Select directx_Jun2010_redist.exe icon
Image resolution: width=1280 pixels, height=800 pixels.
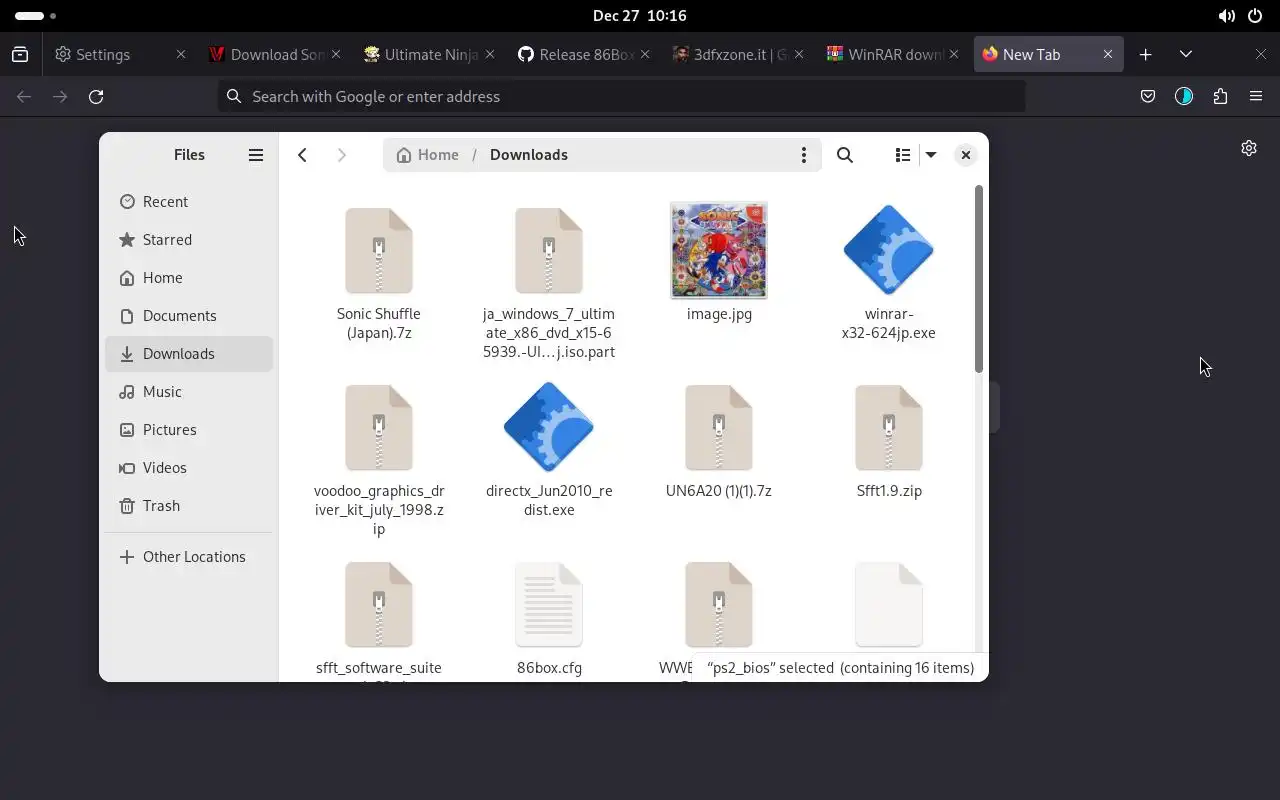pyautogui.click(x=549, y=428)
